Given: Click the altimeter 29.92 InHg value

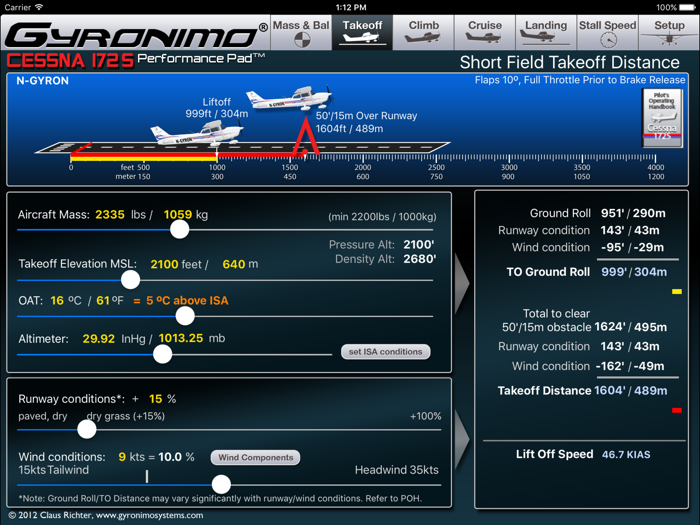Looking at the screenshot, I should [99, 339].
